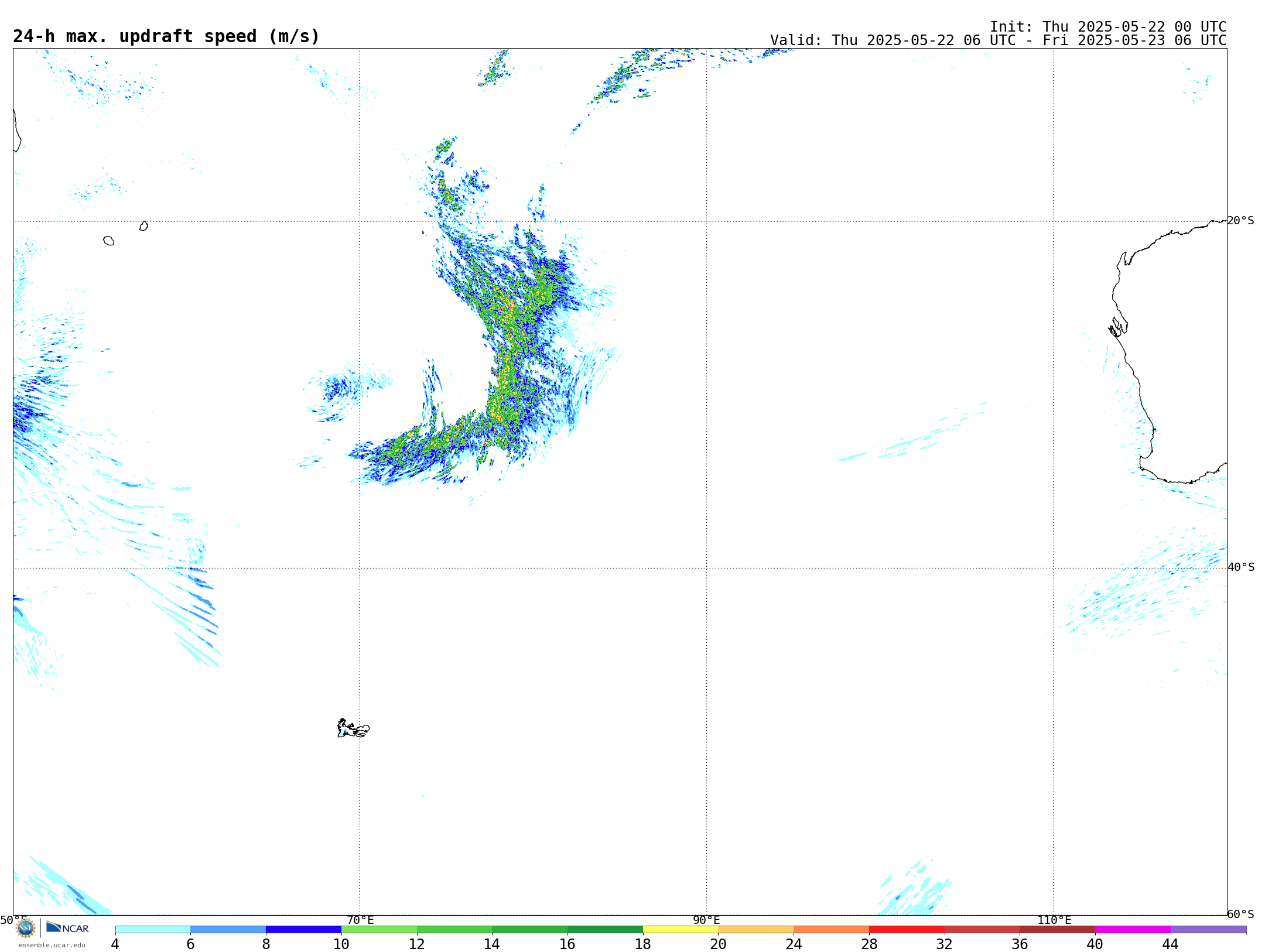Click the Kerguelen island outline near 70°E
Screen dimensions: 1265x952
[x=353, y=728]
